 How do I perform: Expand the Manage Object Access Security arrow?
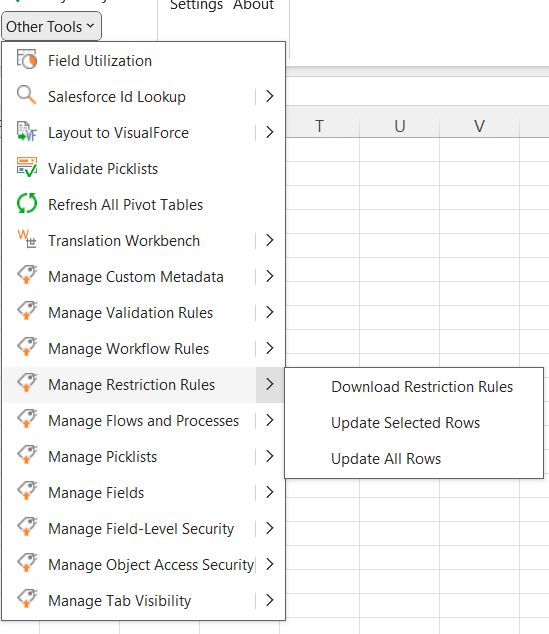(270, 564)
